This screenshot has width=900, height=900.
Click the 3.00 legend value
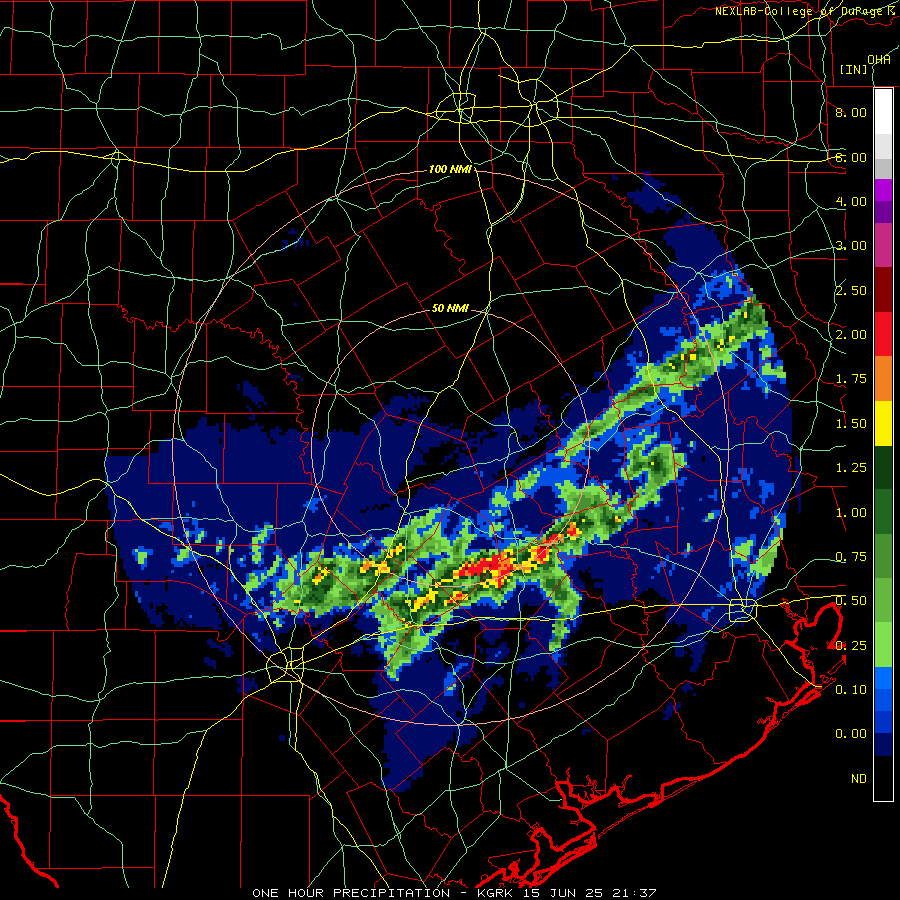click(851, 246)
